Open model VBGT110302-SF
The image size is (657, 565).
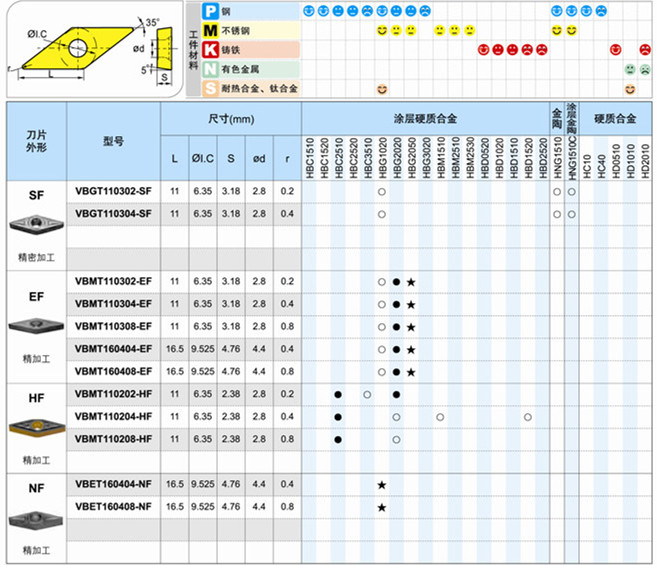113,190
